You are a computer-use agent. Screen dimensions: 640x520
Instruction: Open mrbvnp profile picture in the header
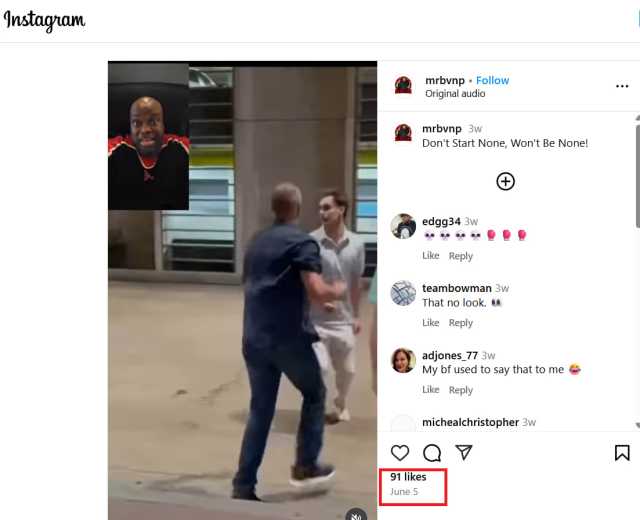tap(403, 86)
